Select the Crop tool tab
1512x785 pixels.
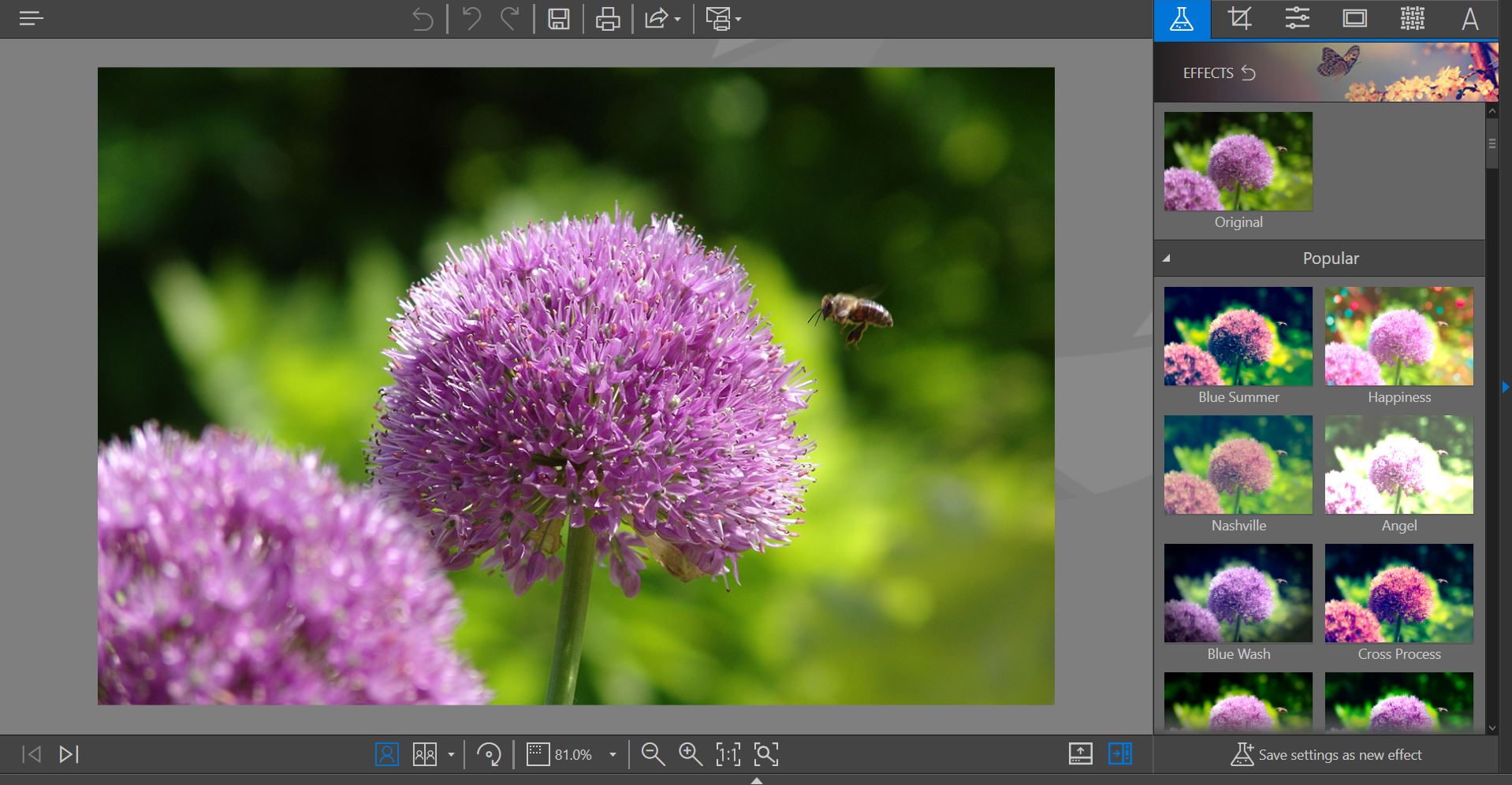[x=1239, y=19]
